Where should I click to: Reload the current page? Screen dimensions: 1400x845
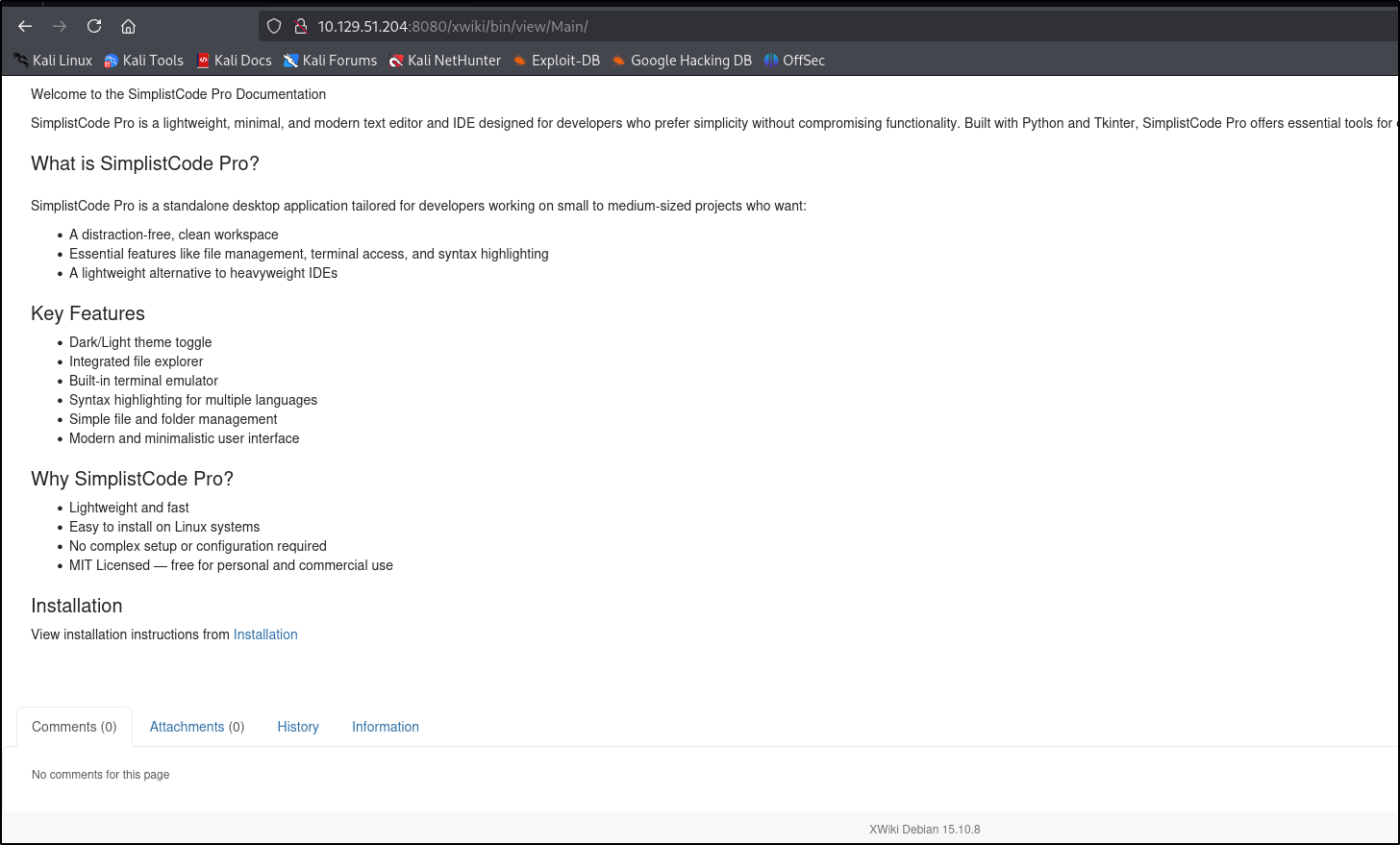tap(94, 26)
